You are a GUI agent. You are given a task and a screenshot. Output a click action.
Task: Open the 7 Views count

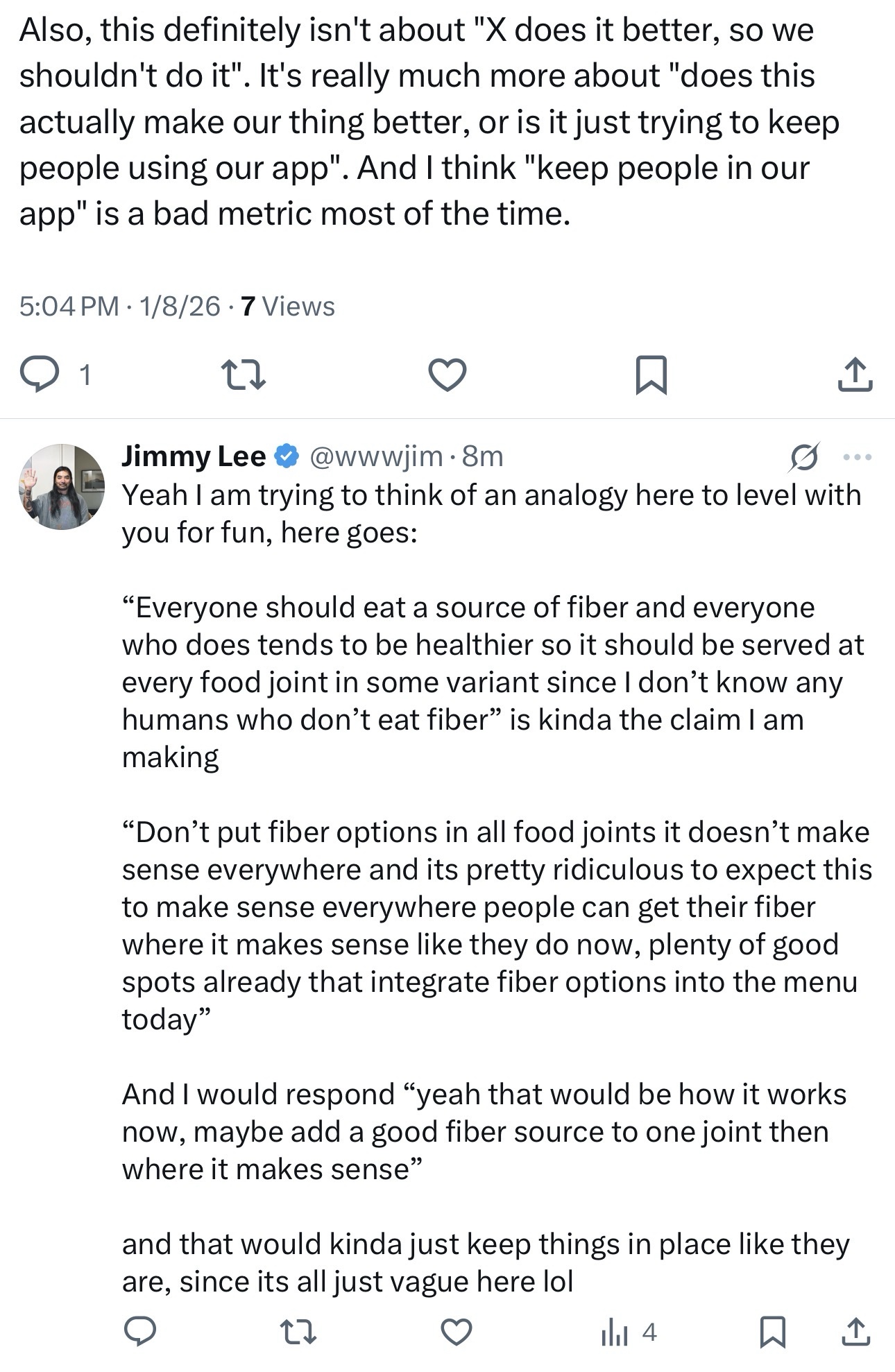[288, 306]
